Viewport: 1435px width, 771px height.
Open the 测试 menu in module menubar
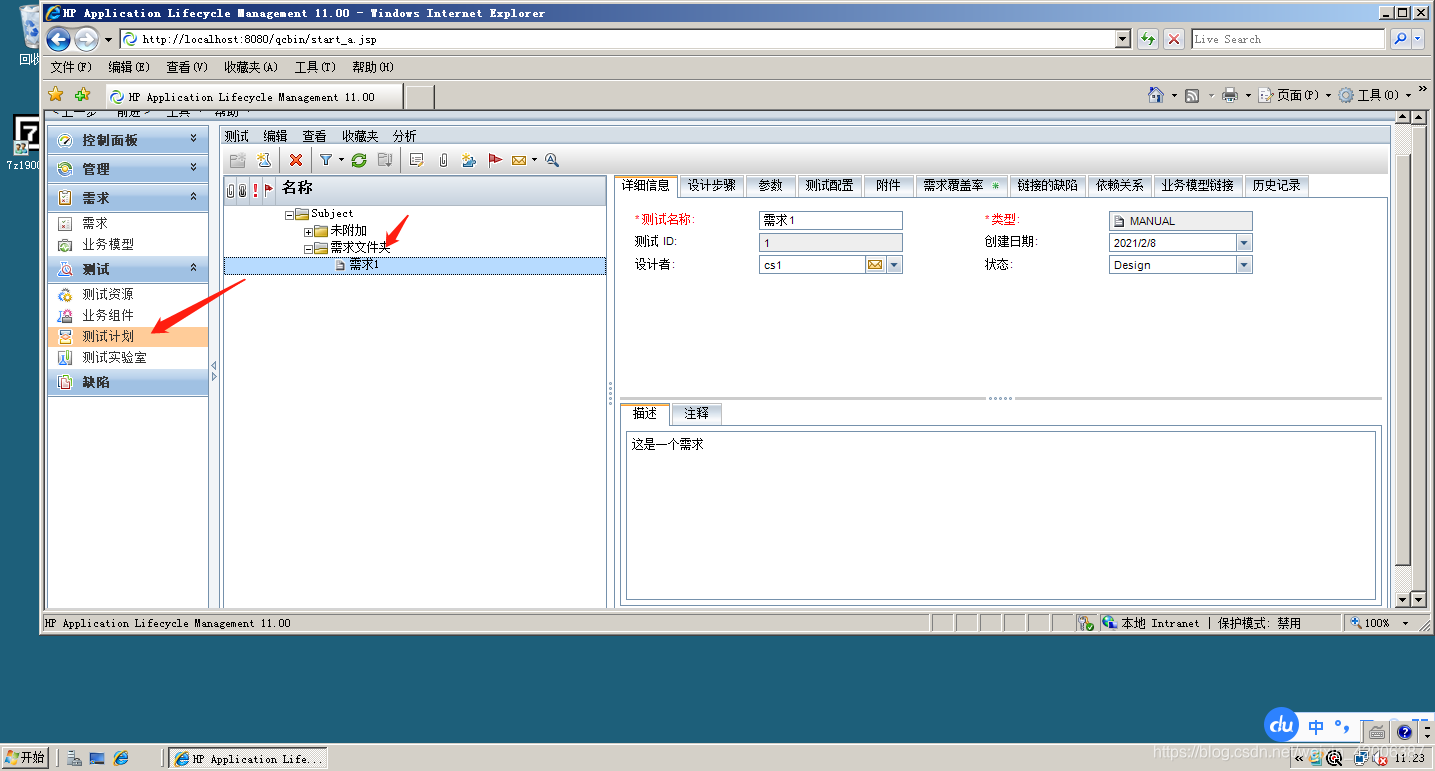[237, 136]
